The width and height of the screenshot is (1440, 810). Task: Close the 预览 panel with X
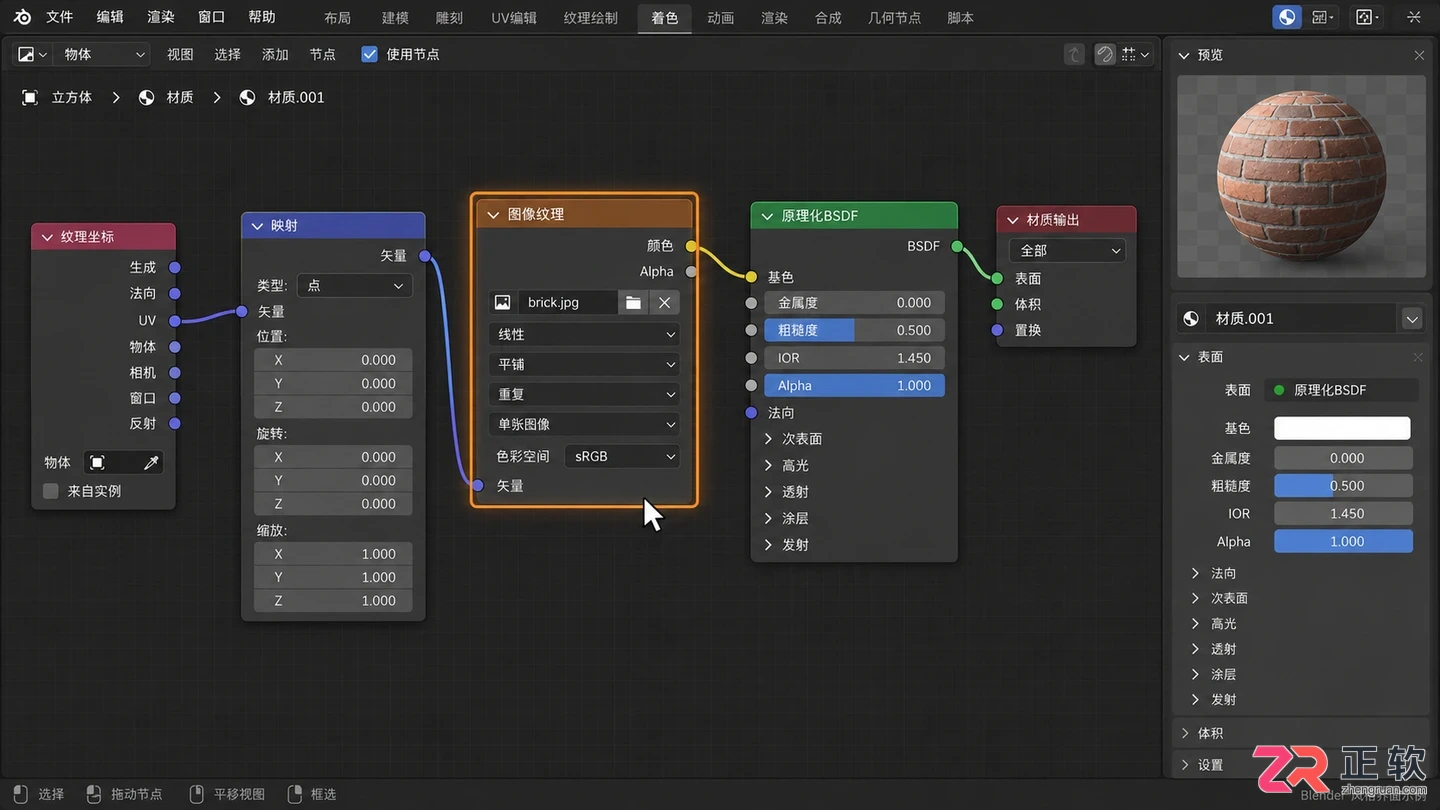pyautogui.click(x=1419, y=55)
